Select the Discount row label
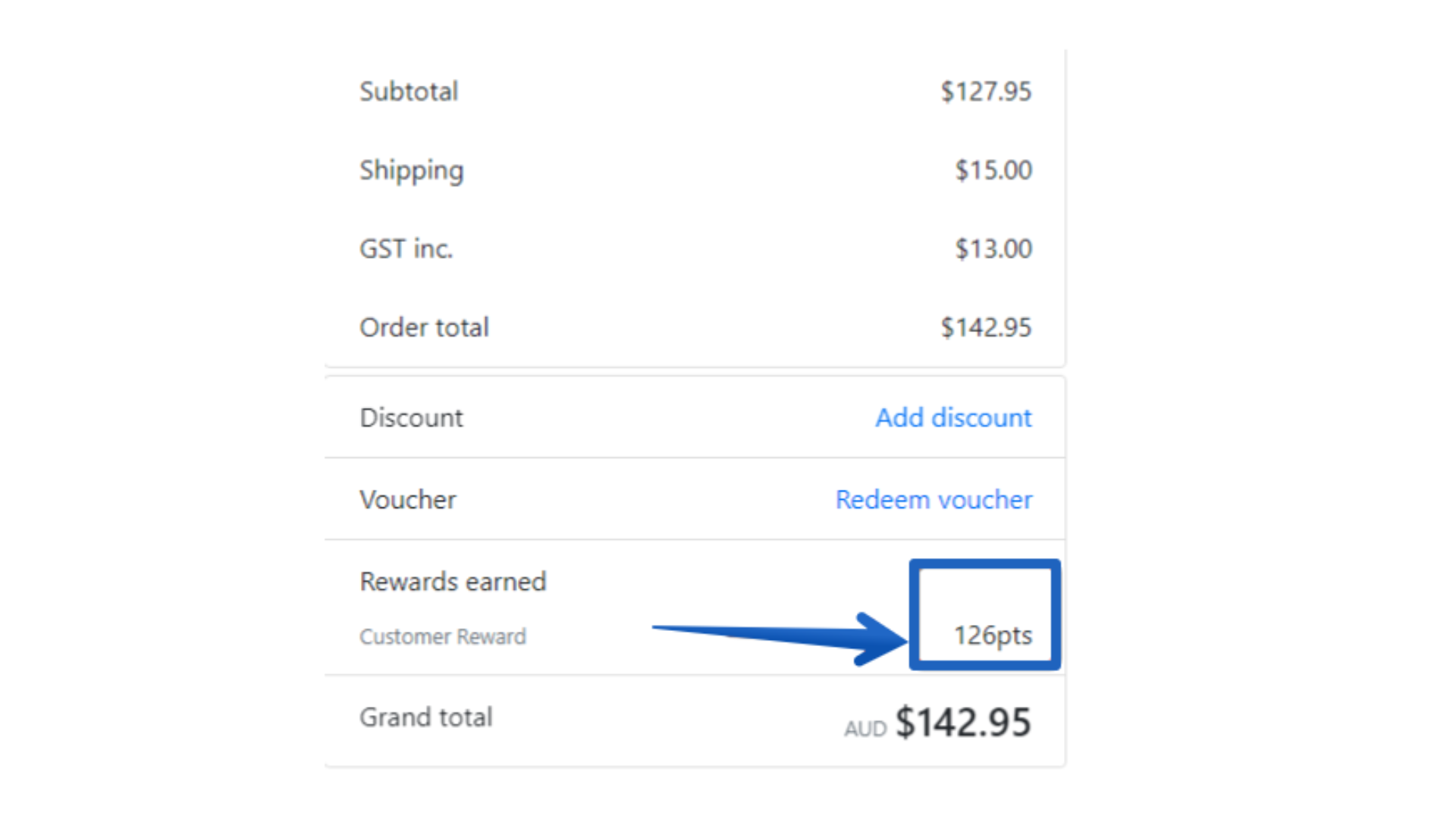 (x=411, y=418)
